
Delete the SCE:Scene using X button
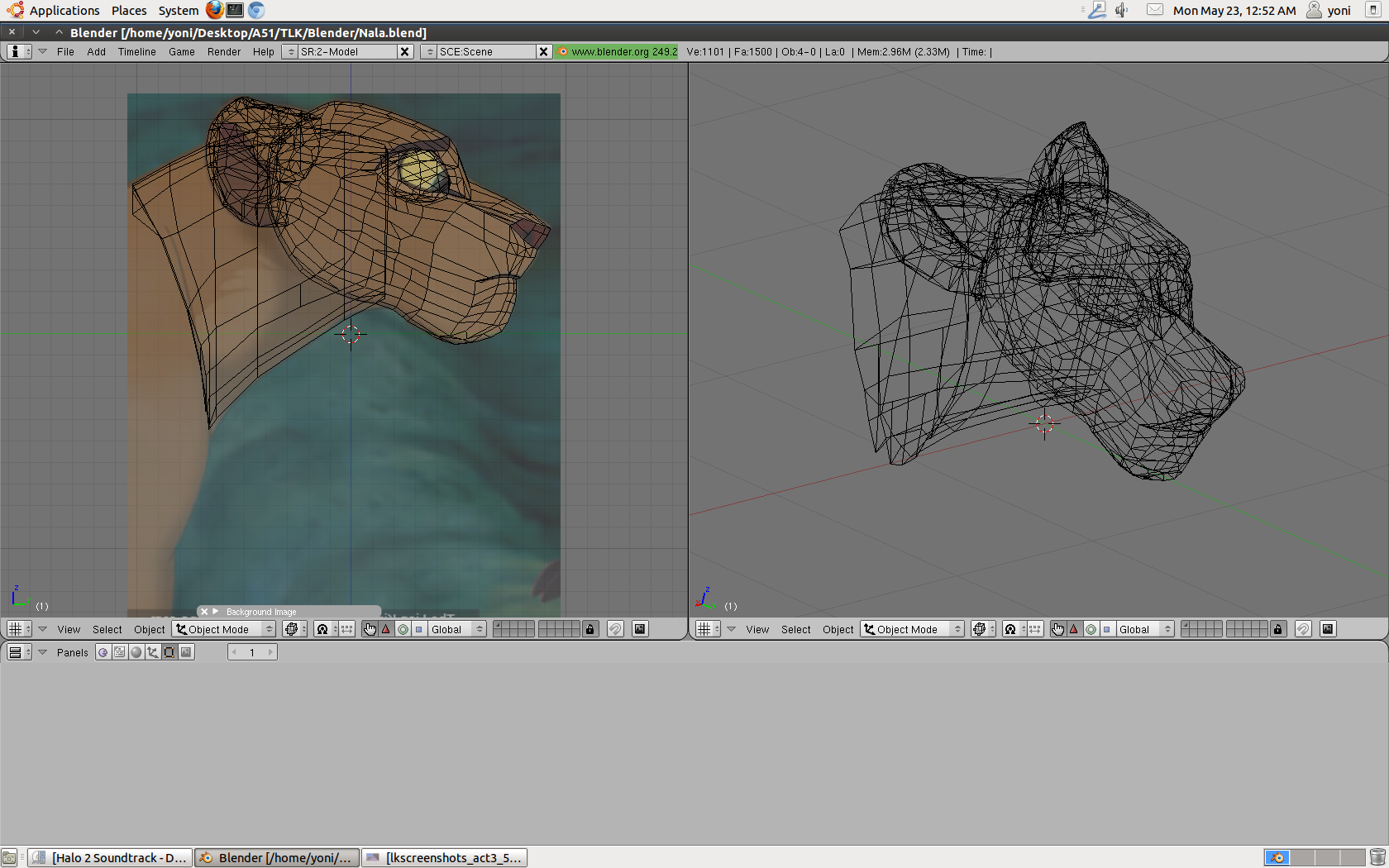click(x=543, y=51)
